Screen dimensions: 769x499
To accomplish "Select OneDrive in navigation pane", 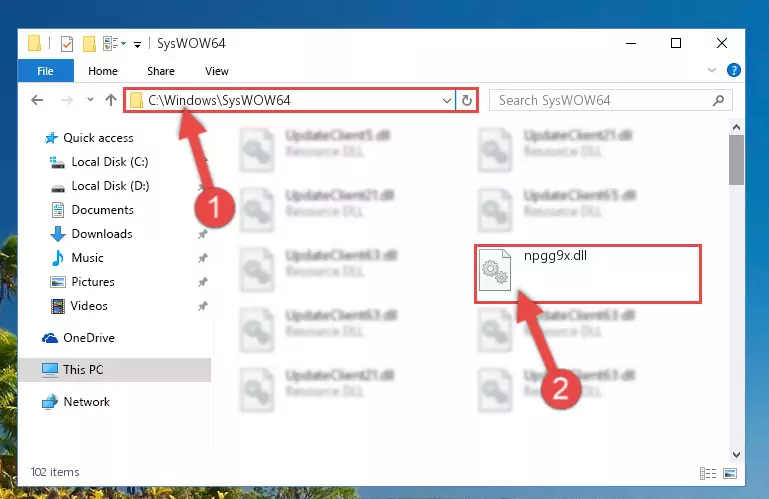I will click(x=89, y=338).
